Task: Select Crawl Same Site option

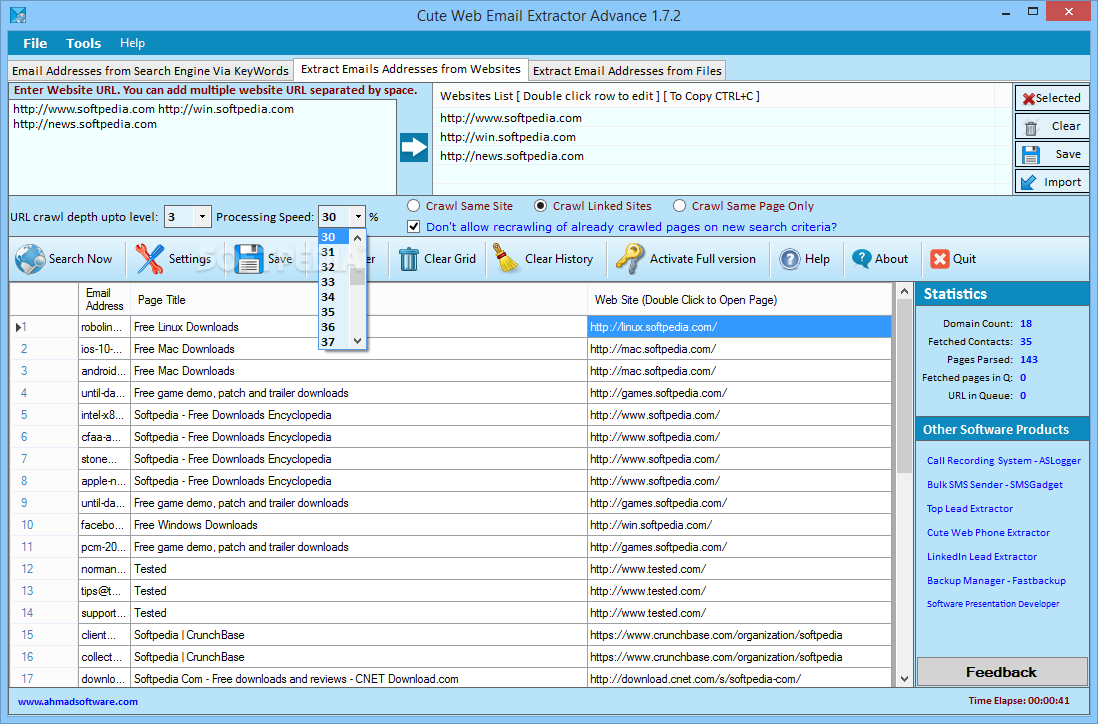Action: coord(414,206)
